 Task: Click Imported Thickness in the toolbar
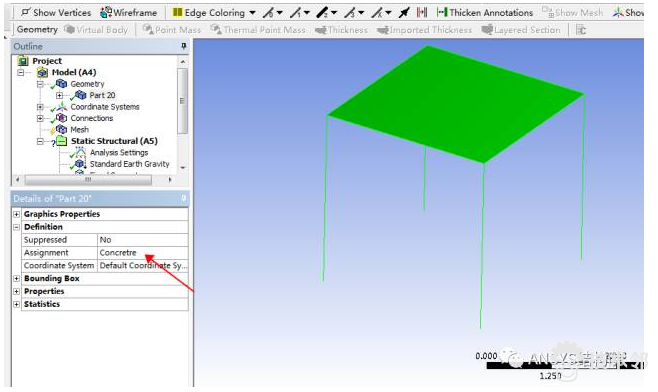tap(424, 30)
